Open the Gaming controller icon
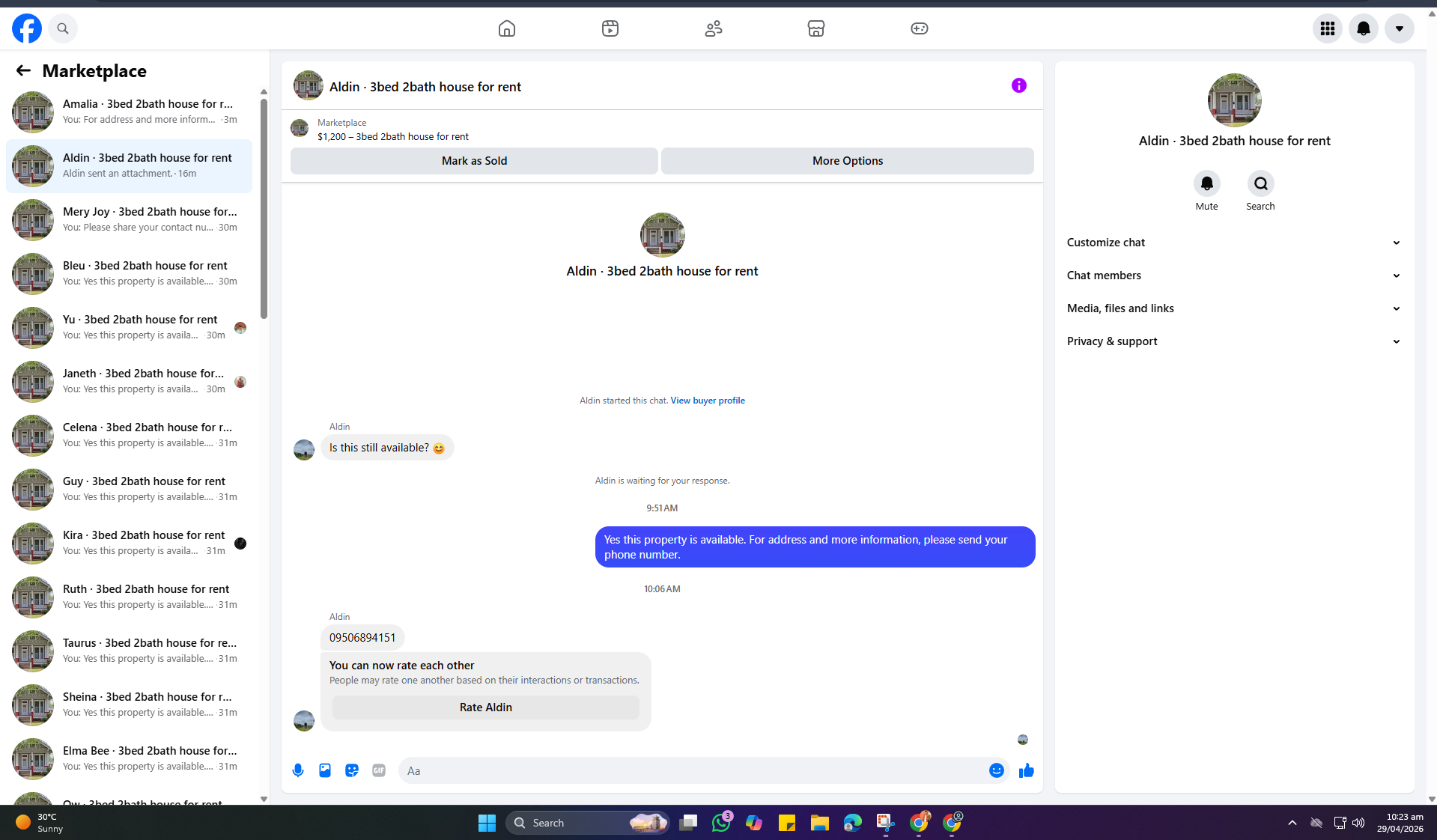1437x840 pixels. tap(920, 28)
